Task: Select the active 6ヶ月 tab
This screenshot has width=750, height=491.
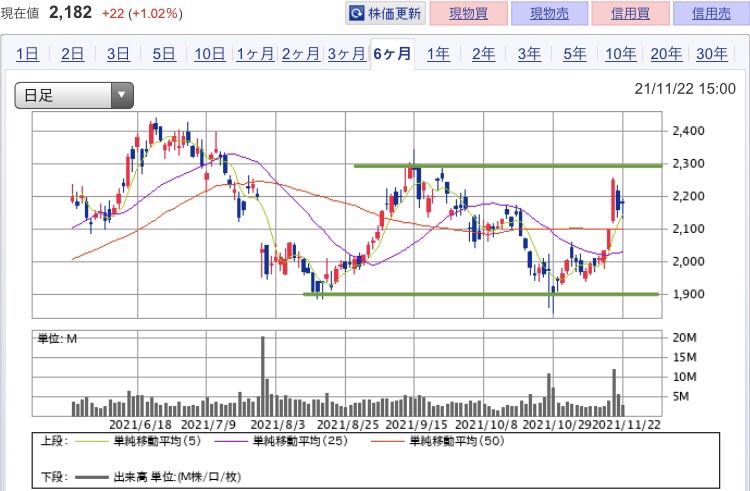Action: click(x=392, y=54)
